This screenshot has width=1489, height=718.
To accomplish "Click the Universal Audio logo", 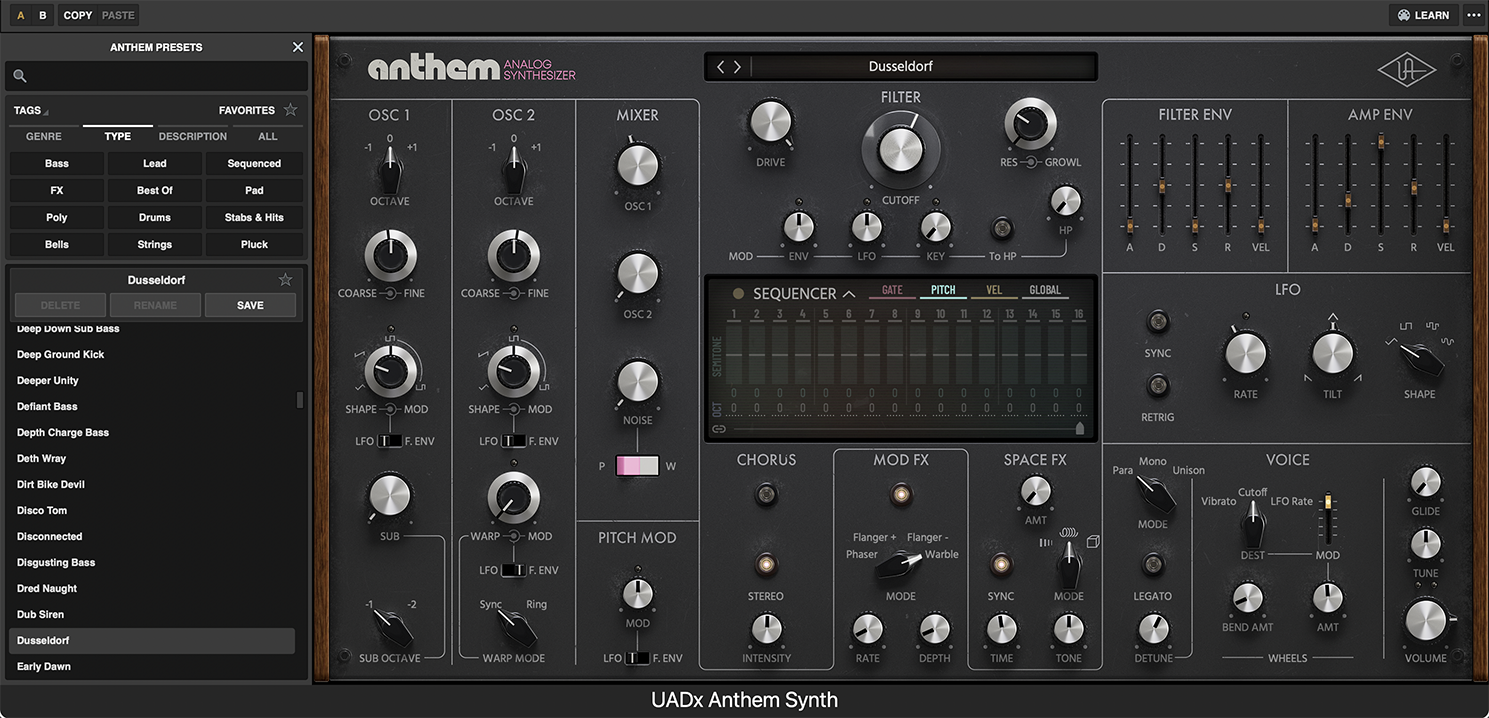I will [x=1406, y=70].
